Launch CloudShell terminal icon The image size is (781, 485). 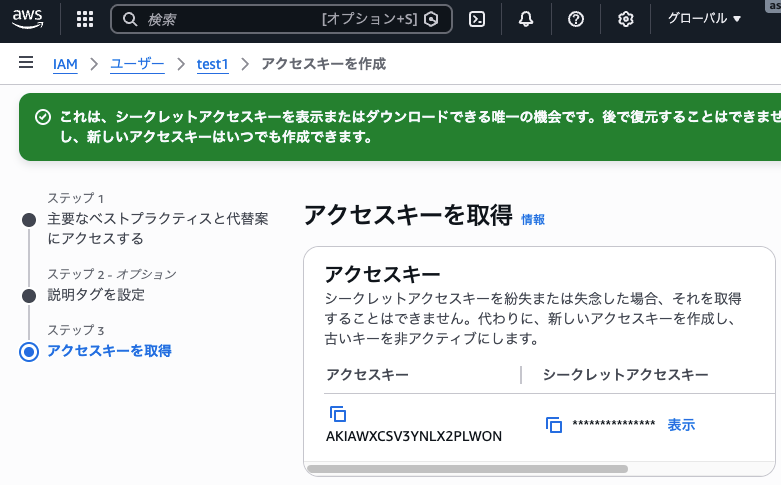pyautogui.click(x=477, y=19)
